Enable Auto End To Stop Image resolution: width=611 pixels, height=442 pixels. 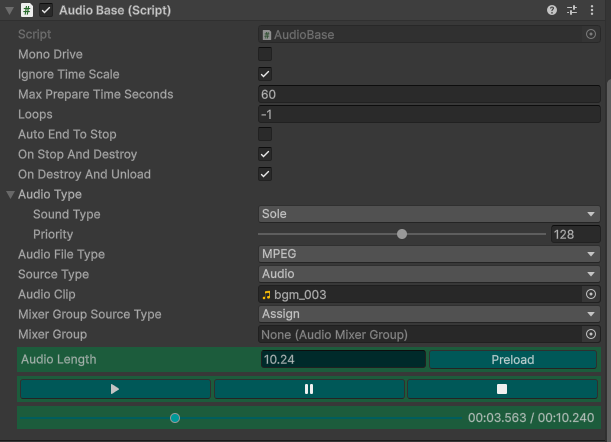tap(265, 134)
